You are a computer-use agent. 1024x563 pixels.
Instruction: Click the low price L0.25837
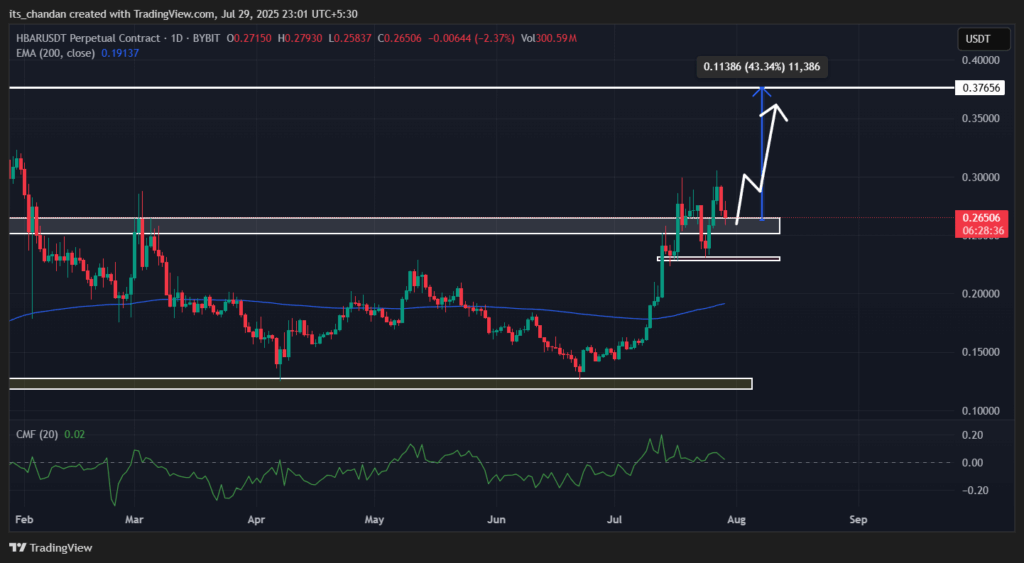(349, 39)
